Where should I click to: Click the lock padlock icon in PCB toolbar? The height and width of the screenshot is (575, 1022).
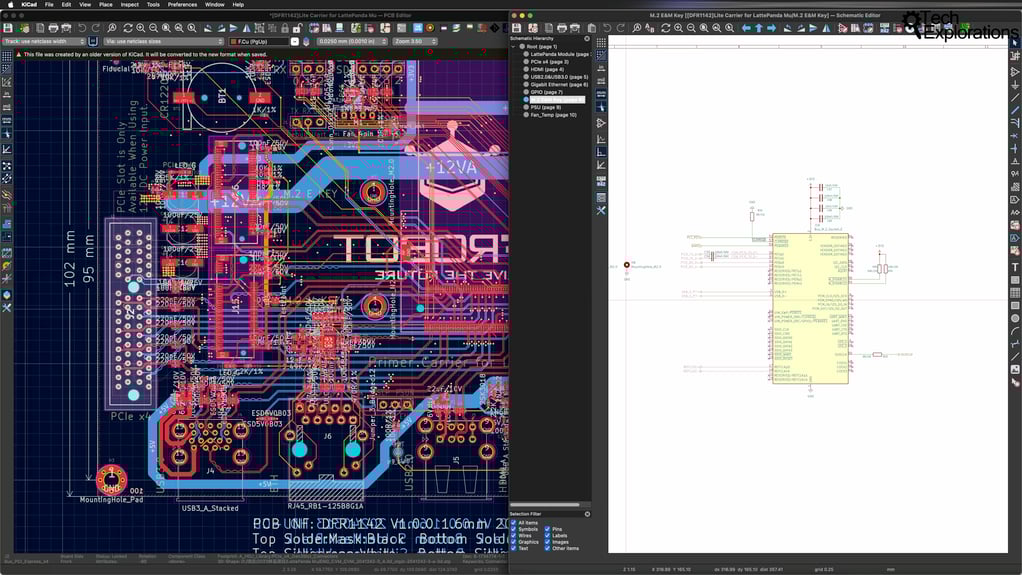click(x=285, y=28)
